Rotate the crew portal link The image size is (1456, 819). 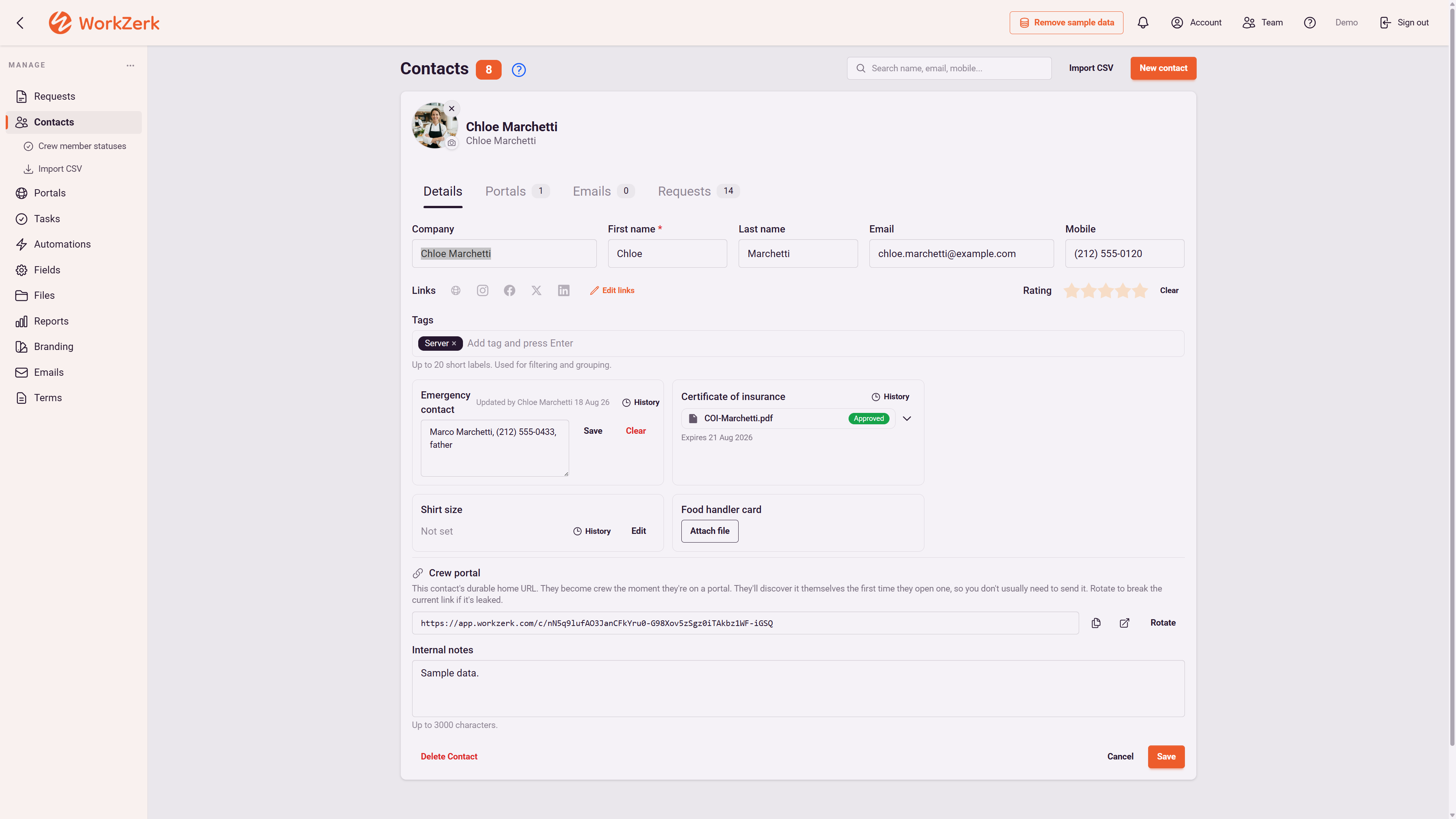pos(1163,623)
